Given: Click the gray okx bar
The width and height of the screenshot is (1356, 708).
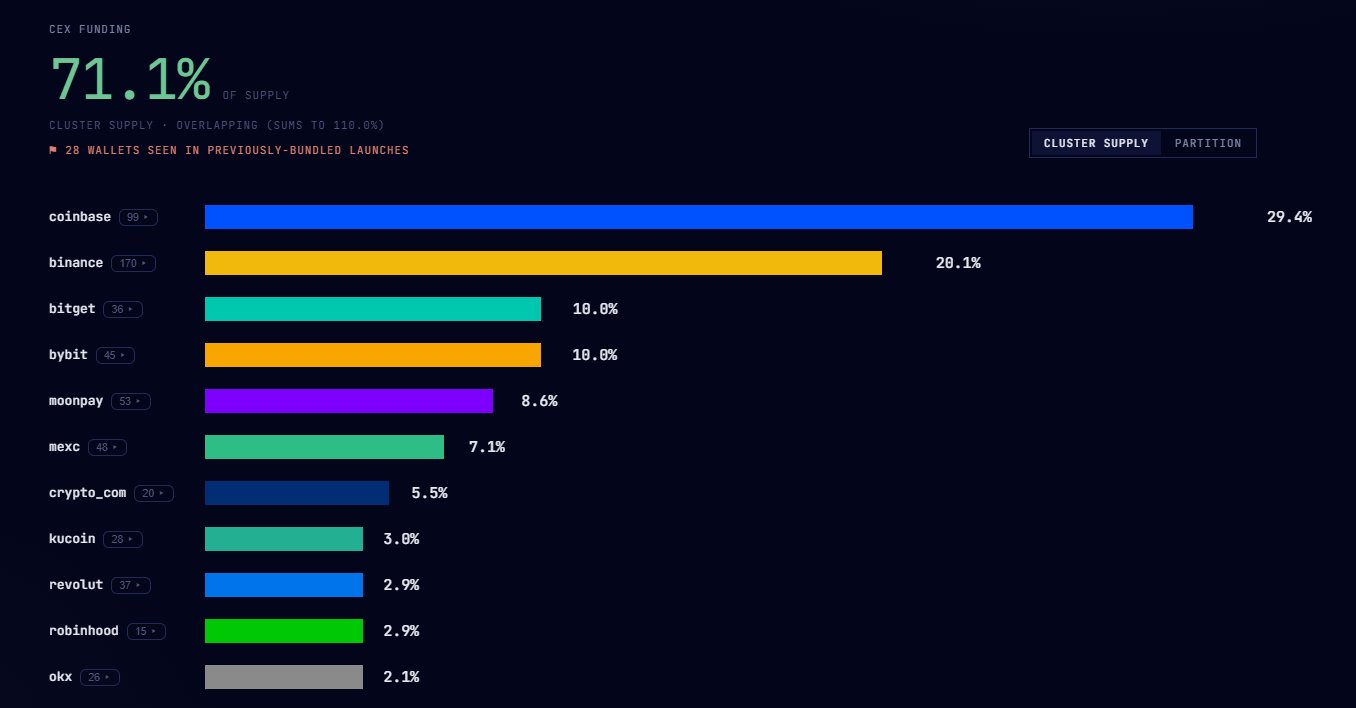Looking at the screenshot, I should pyautogui.click(x=284, y=677).
